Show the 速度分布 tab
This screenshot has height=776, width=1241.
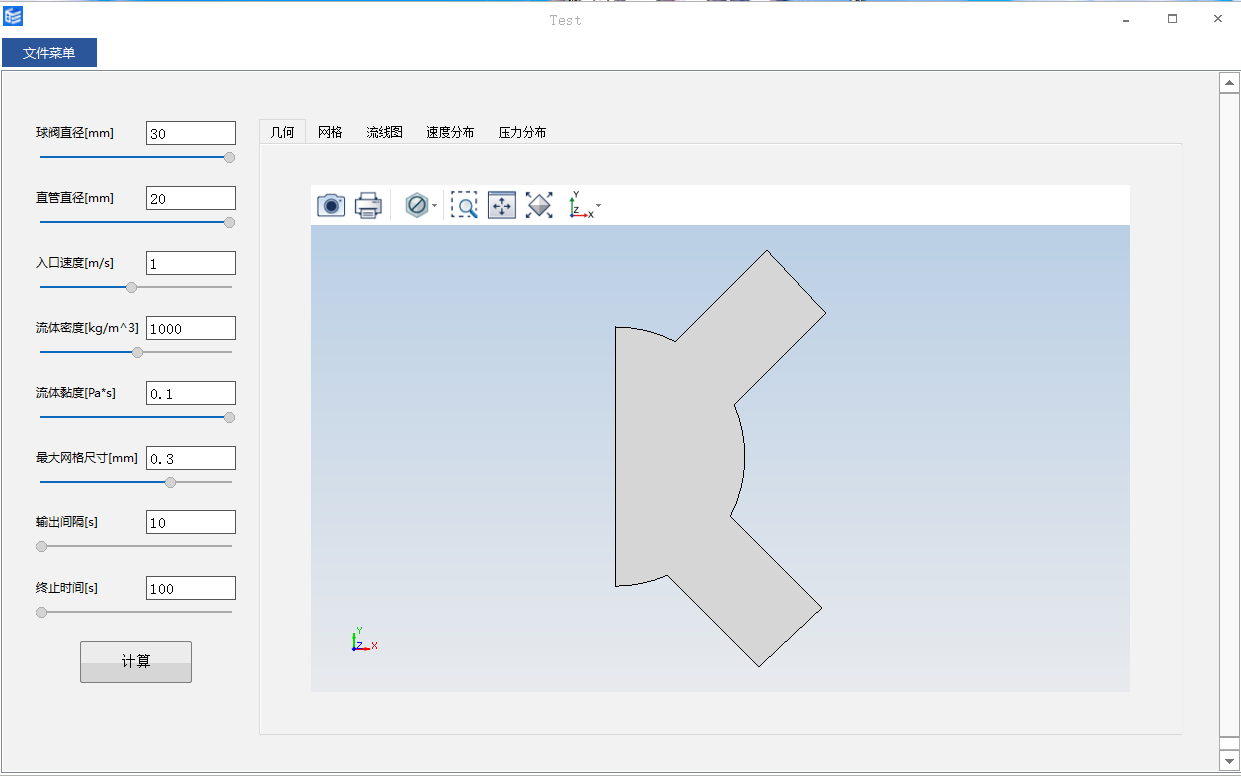pyautogui.click(x=450, y=132)
